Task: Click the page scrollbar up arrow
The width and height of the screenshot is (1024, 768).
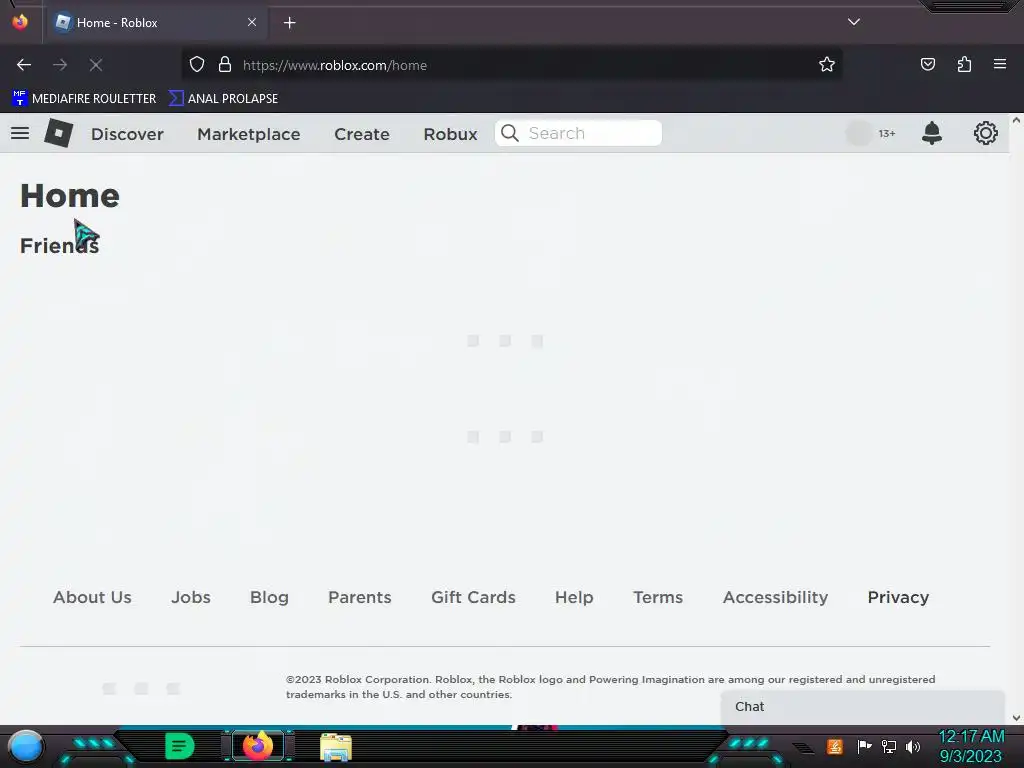Action: [1016, 120]
